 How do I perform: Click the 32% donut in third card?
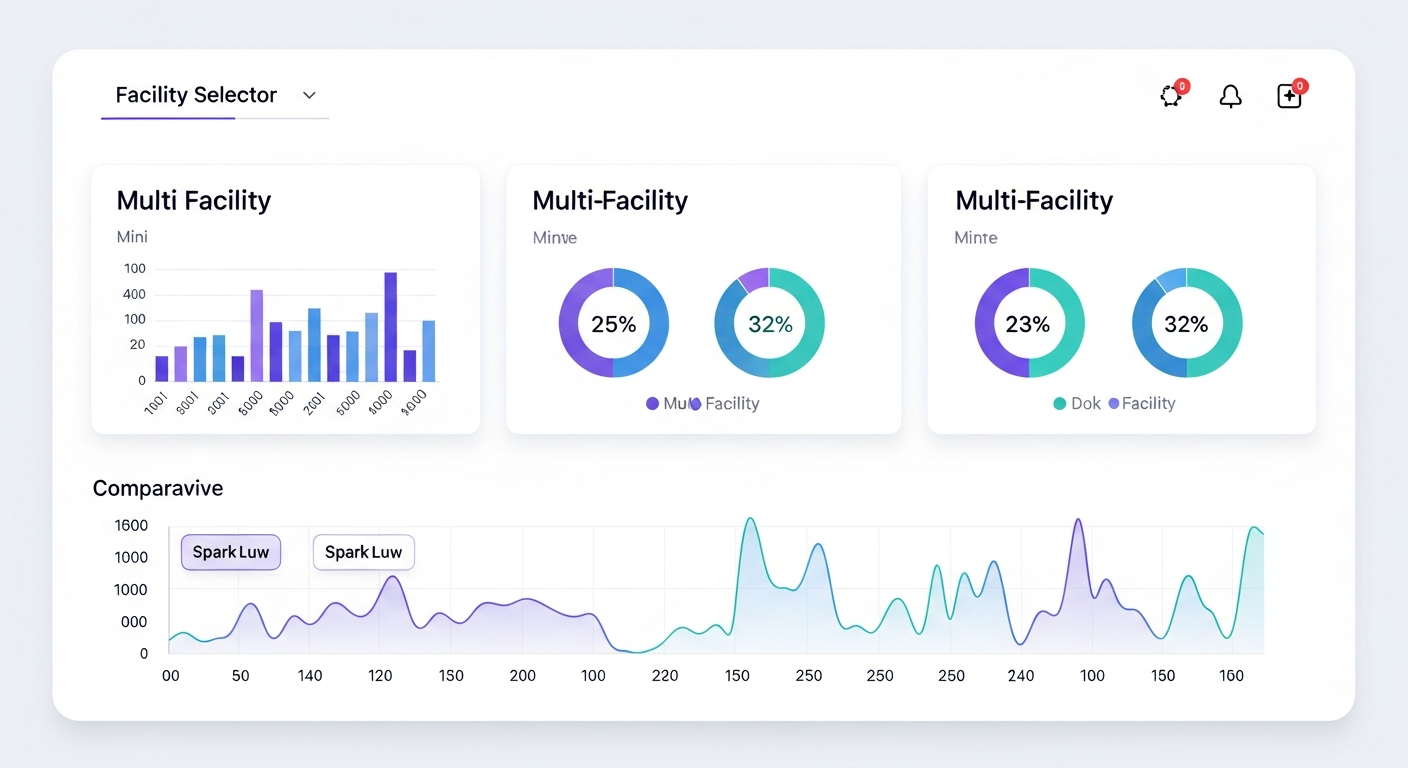click(1186, 323)
